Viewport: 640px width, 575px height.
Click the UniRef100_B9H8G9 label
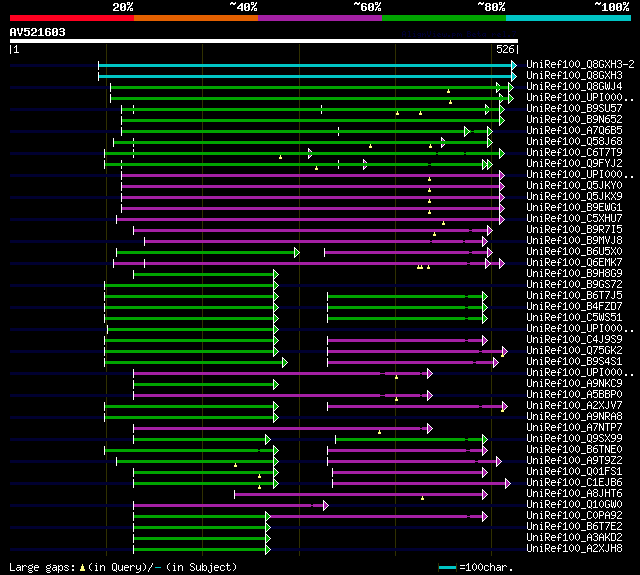[x=574, y=274]
